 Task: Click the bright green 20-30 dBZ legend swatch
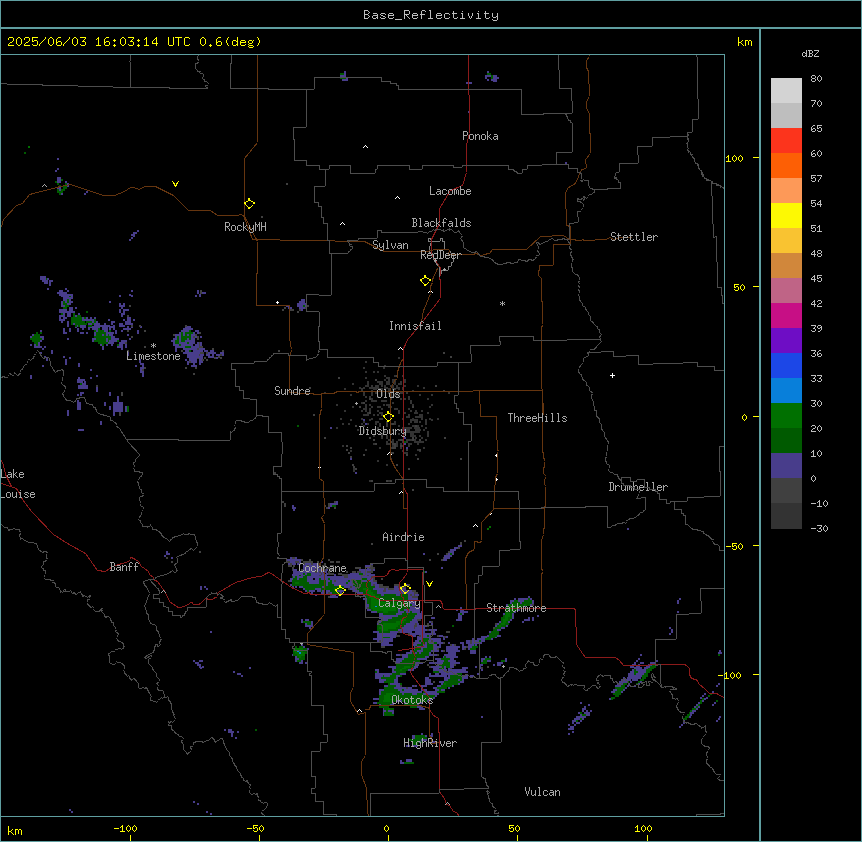coord(786,416)
